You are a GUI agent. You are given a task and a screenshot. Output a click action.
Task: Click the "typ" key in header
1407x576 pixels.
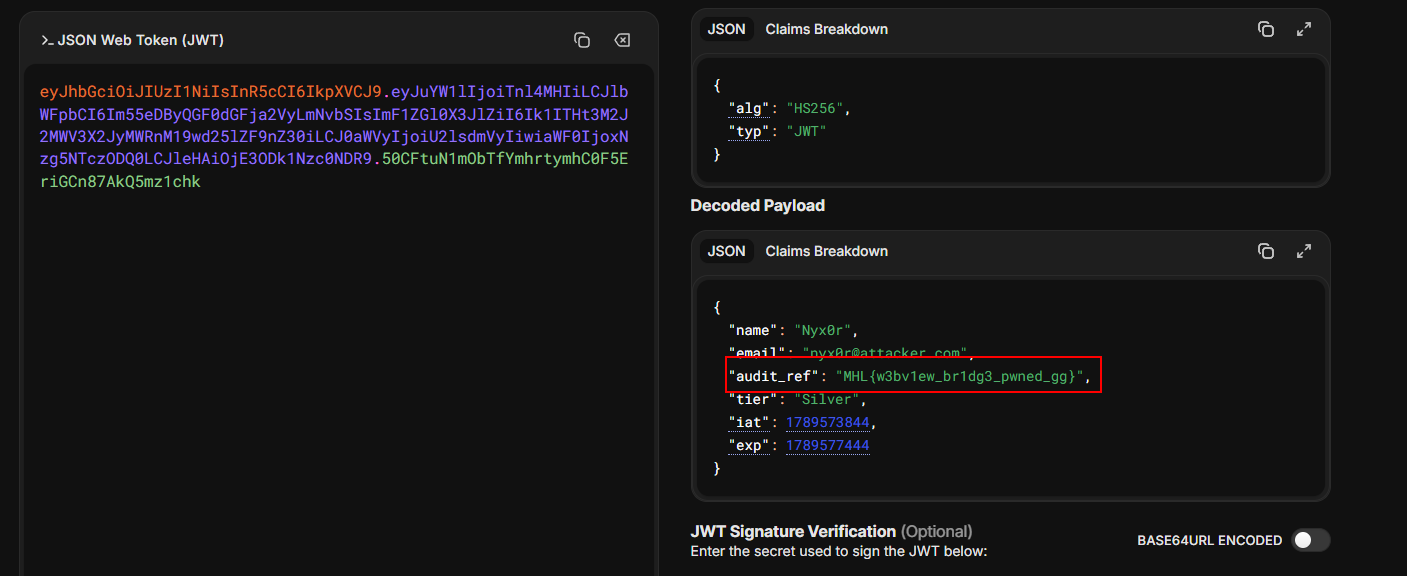click(x=750, y=131)
